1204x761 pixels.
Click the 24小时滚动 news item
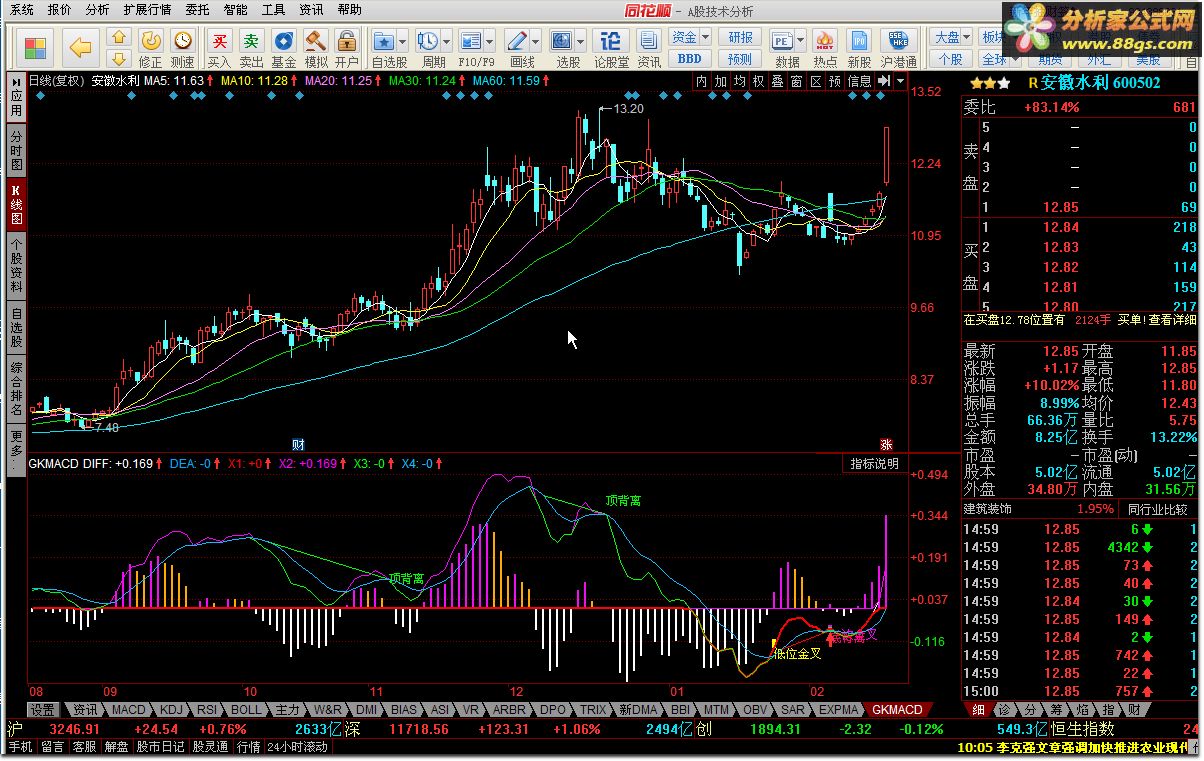tap(297, 746)
